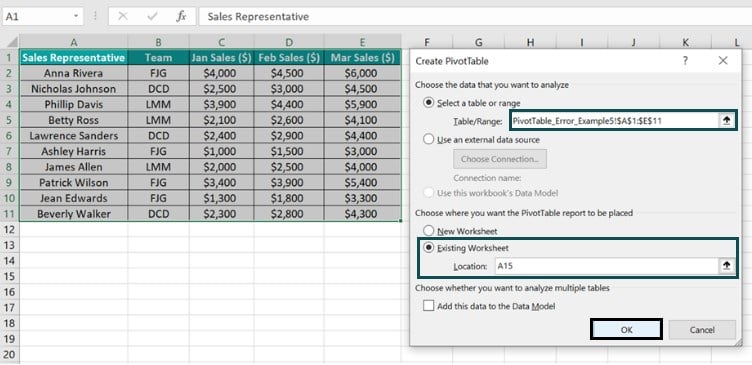Click the James Allen cell

pos(73,167)
